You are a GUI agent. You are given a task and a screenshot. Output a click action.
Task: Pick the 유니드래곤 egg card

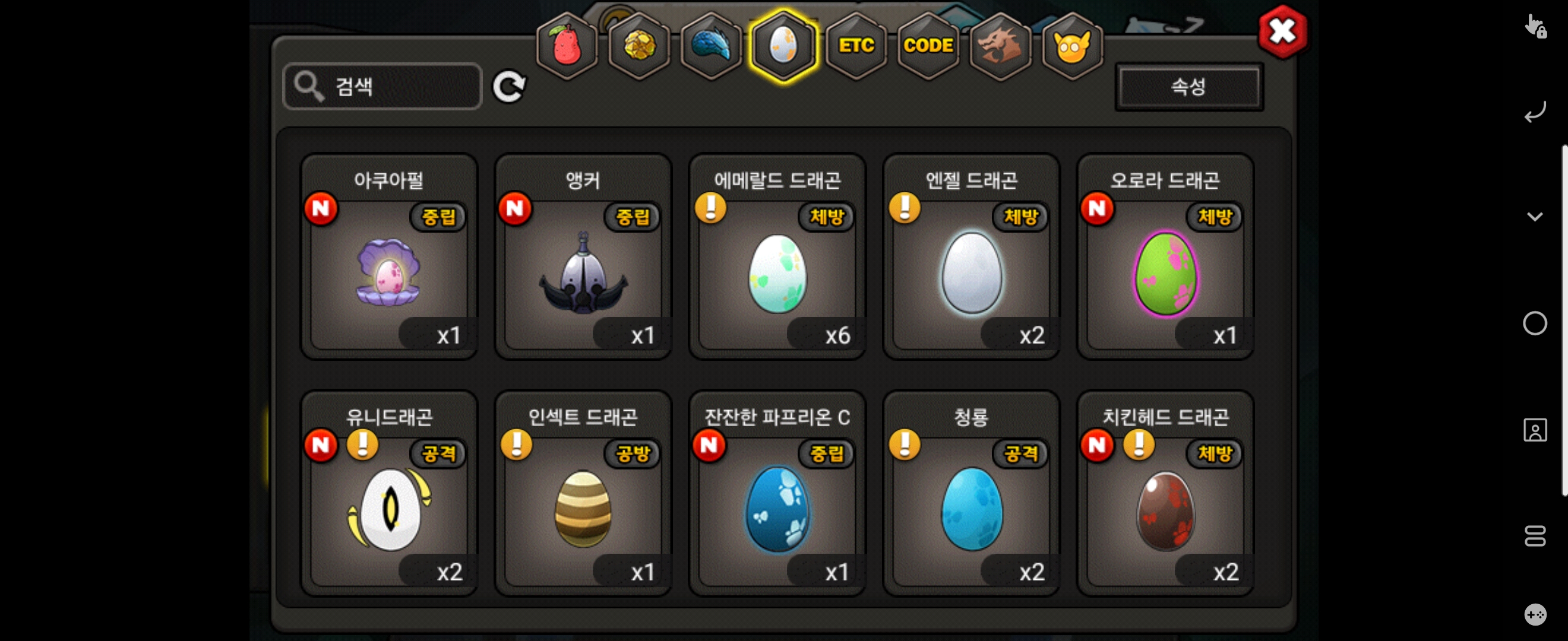[x=389, y=493]
